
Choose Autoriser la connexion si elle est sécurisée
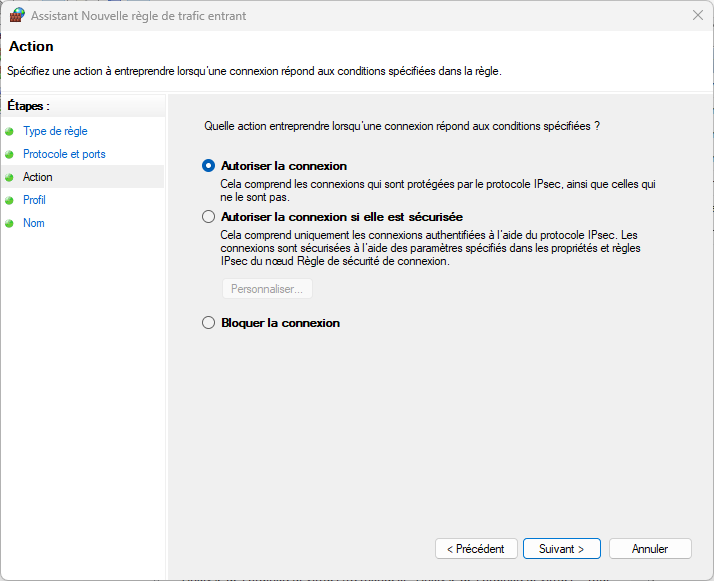[x=208, y=216]
